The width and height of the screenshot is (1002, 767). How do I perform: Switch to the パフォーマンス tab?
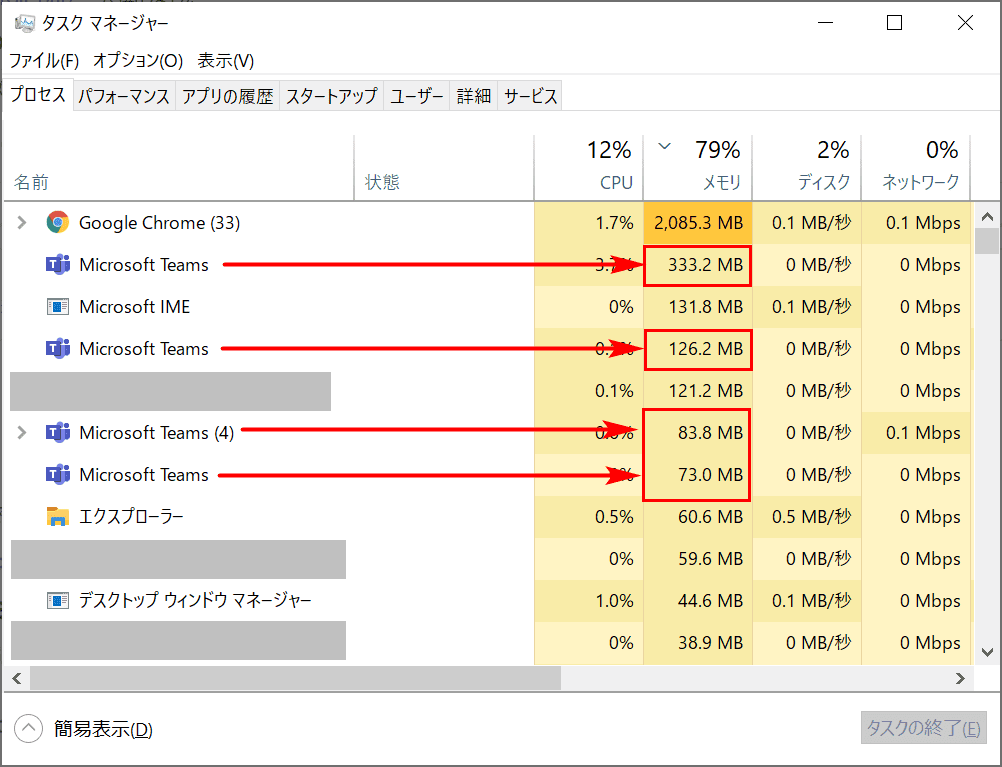pyautogui.click(x=124, y=96)
